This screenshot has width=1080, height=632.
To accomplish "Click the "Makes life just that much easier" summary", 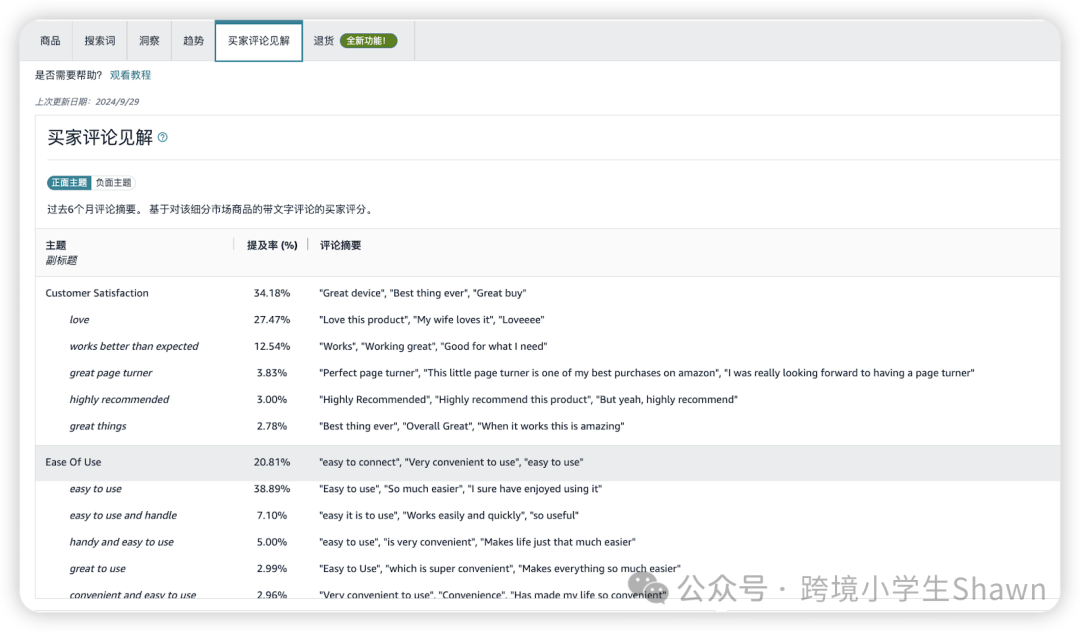I will pos(557,543).
